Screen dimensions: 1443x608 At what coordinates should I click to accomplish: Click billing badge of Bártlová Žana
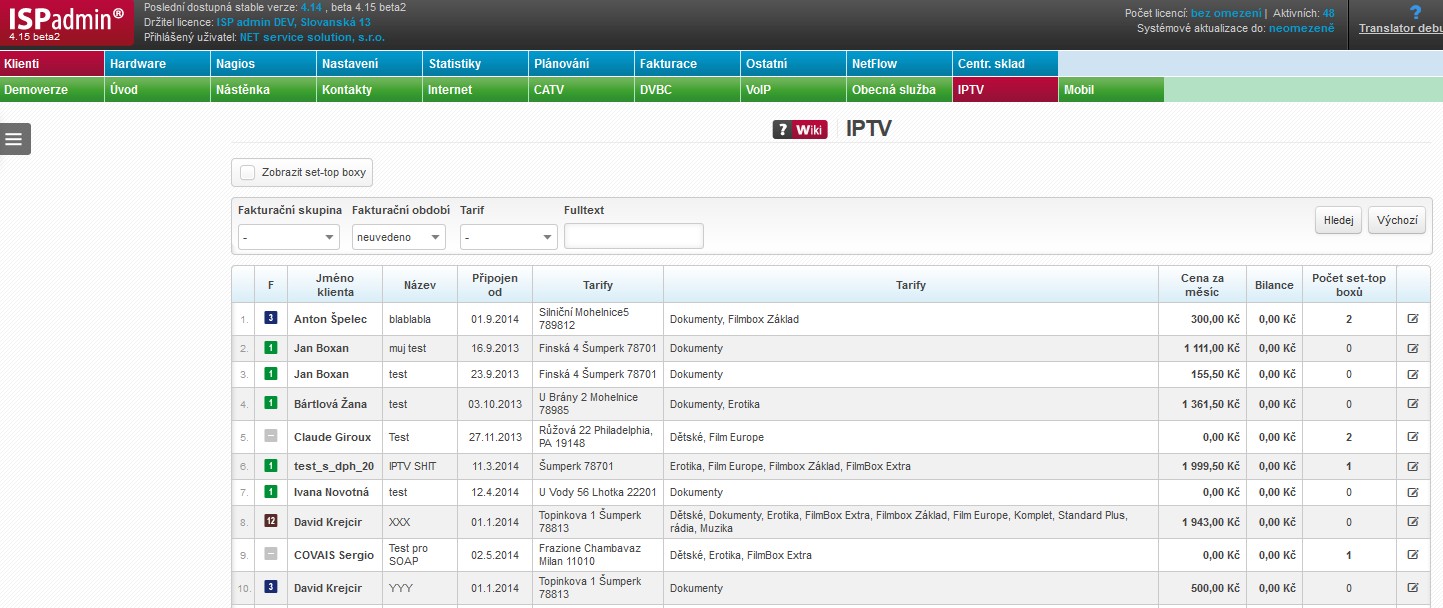270,403
